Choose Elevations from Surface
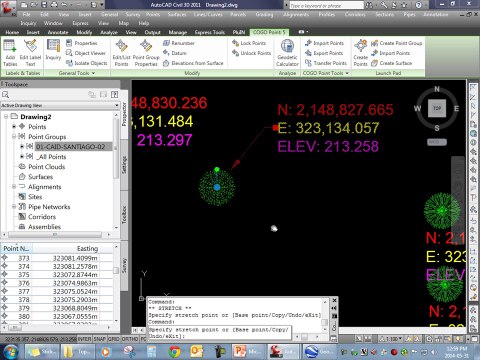This screenshot has height=360, width=480. [193, 63]
